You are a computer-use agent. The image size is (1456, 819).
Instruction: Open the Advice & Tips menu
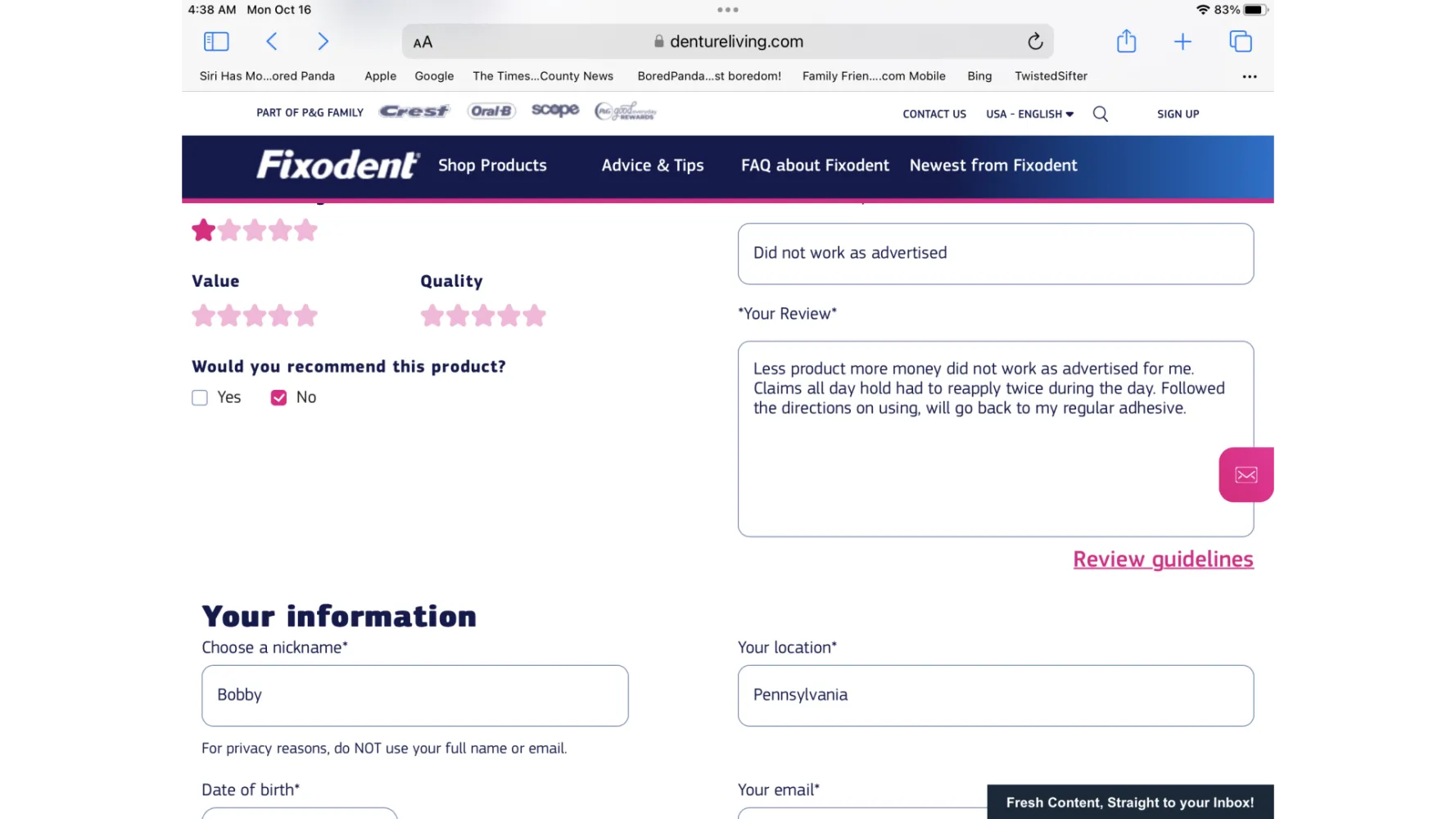(653, 165)
